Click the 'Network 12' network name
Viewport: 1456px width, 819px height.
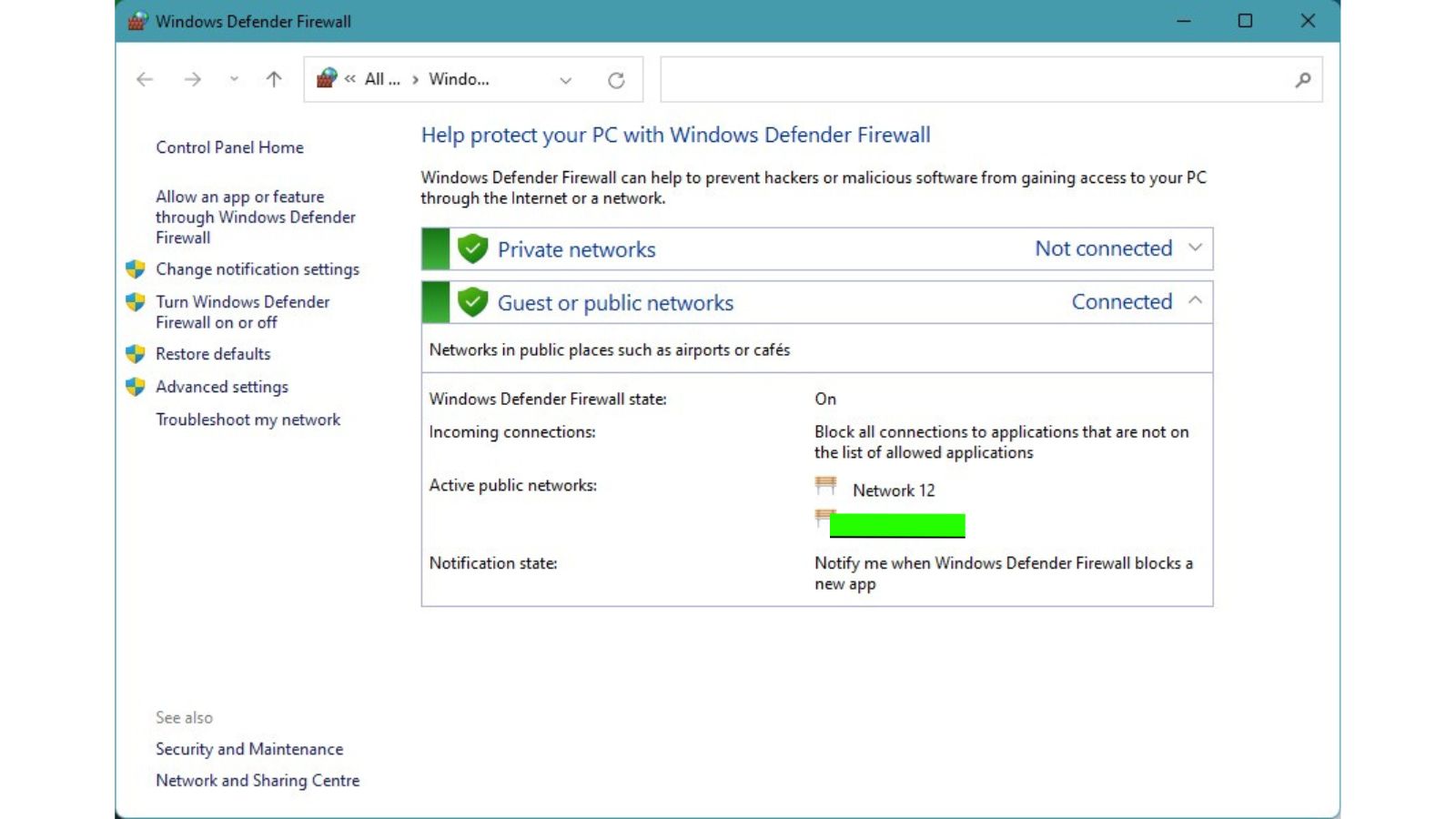click(894, 490)
